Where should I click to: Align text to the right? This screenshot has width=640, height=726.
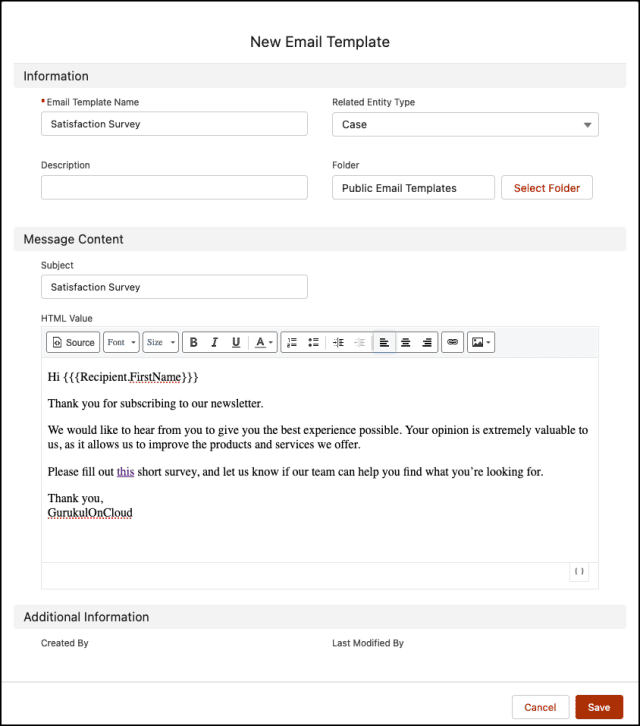point(427,342)
